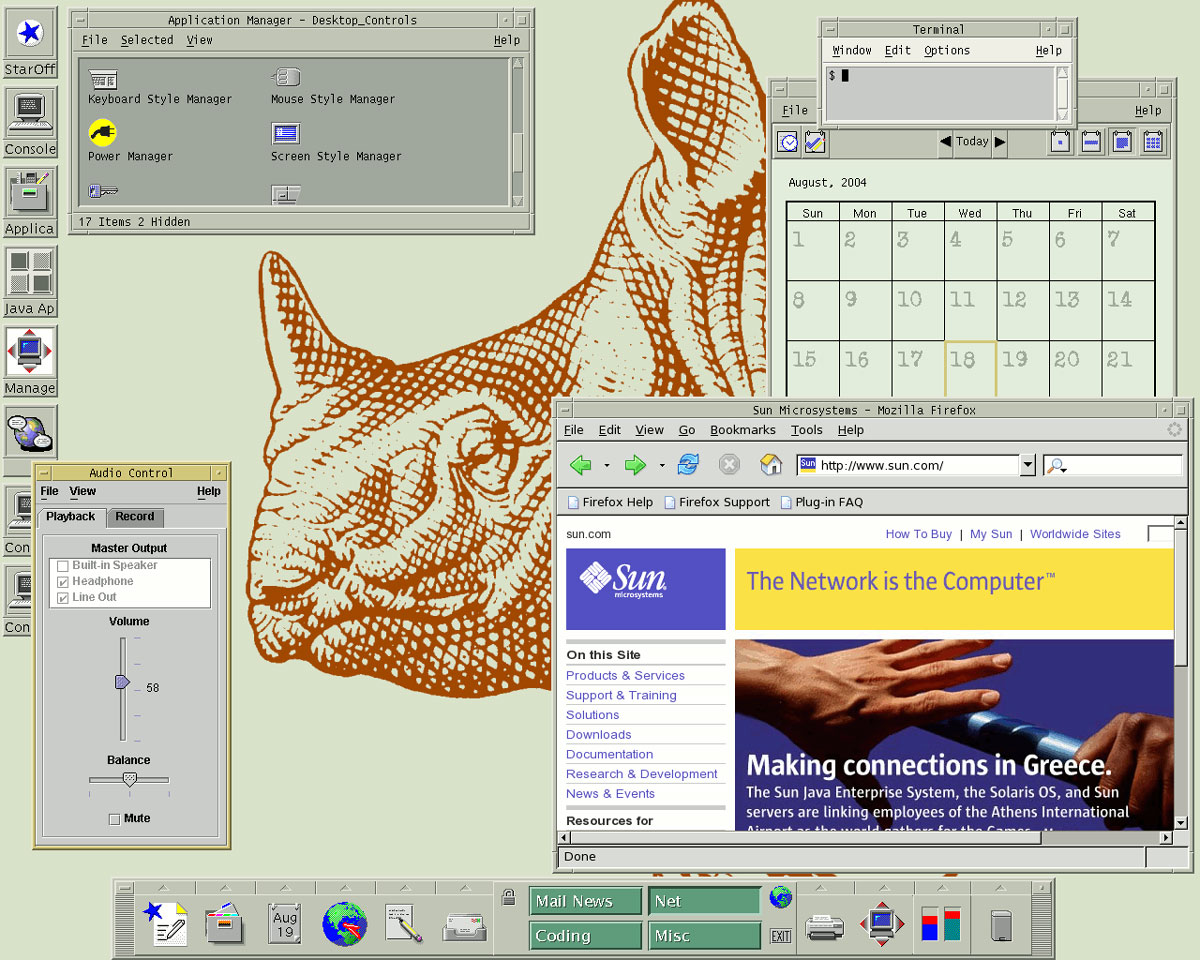Open the Screen Style Manager icon
Screen dimensions: 1200x960
(x=286, y=133)
